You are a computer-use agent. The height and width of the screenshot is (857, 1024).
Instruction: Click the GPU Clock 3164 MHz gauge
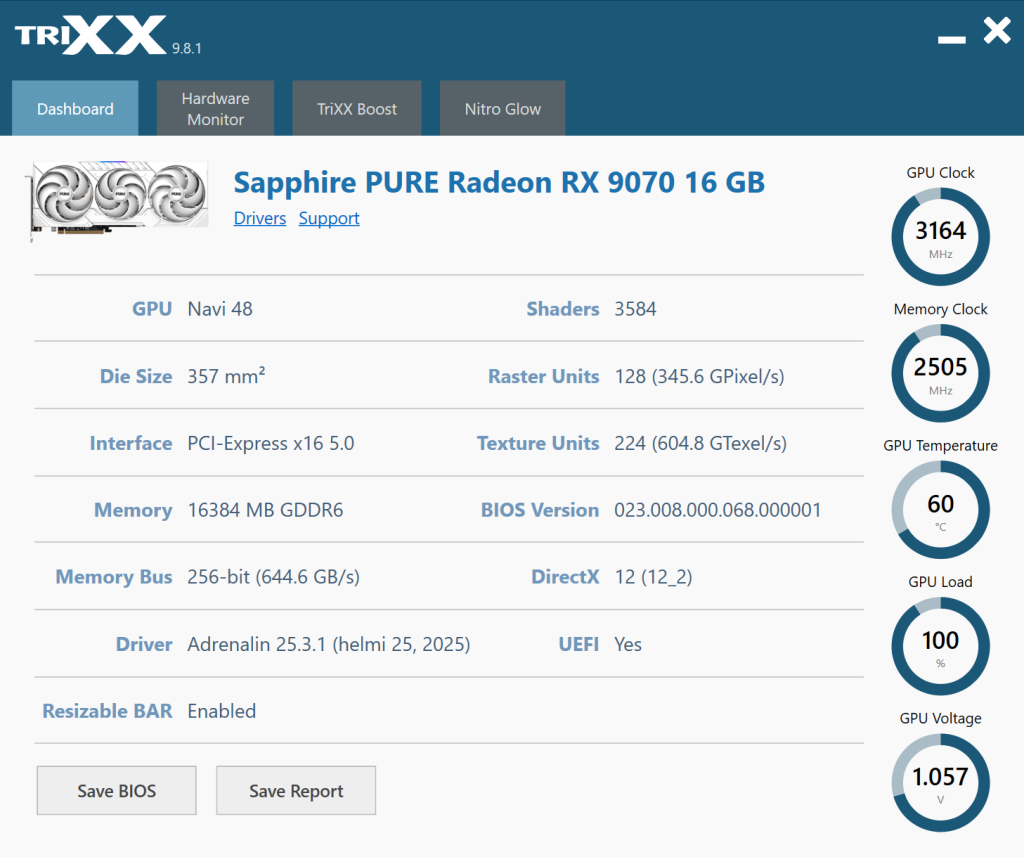click(x=940, y=236)
